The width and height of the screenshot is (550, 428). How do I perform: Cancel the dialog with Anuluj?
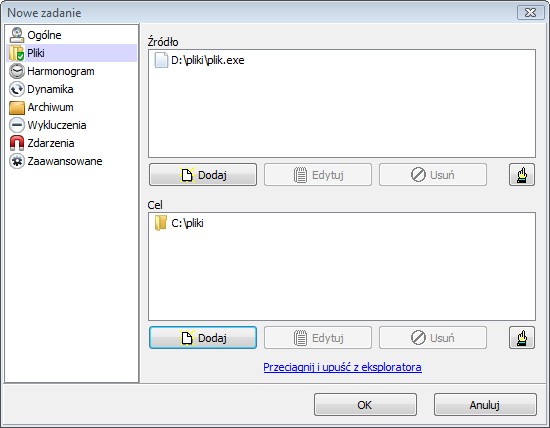tap(485, 405)
